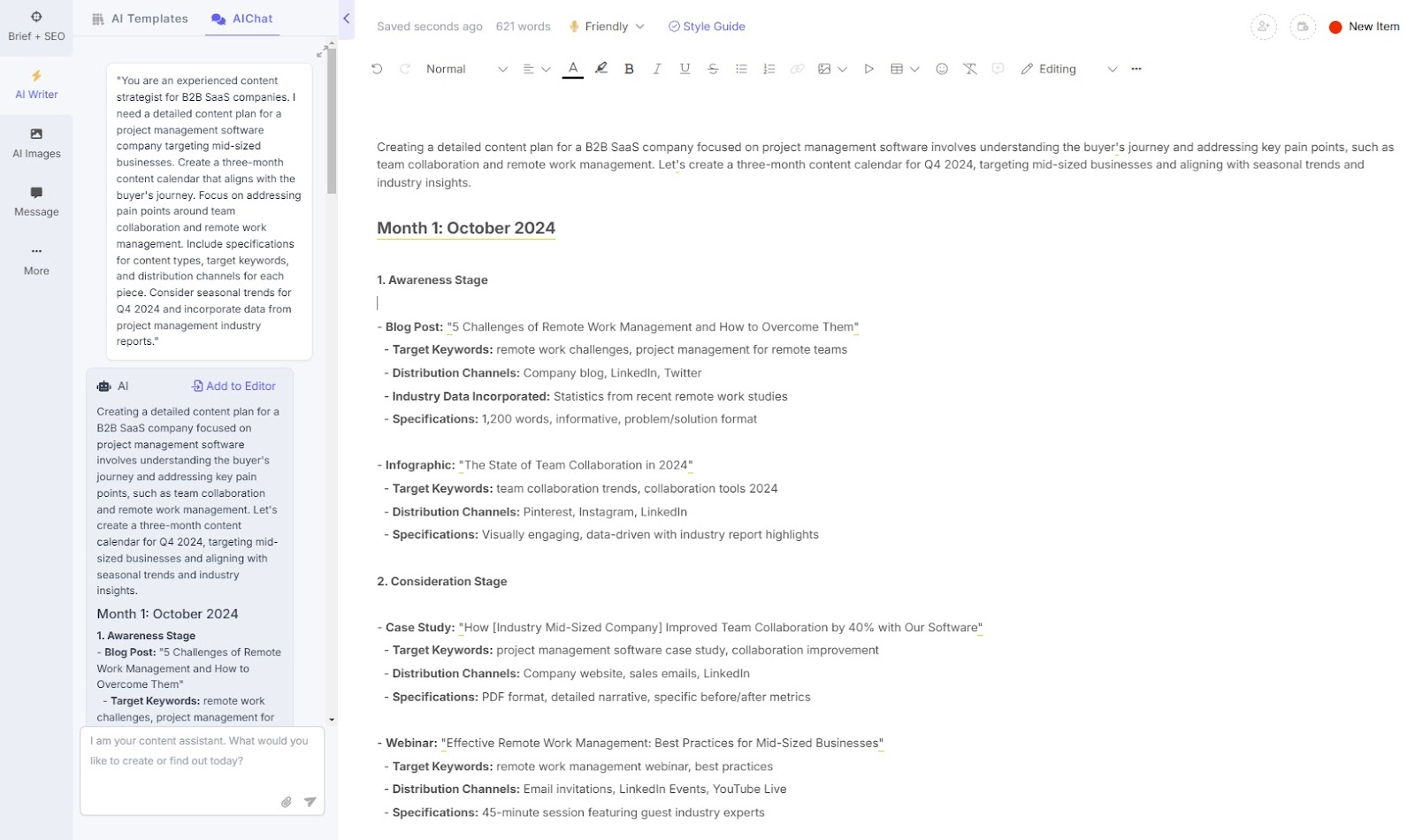Click the 2. Consideration Stage heading
The image size is (1415, 840).
(x=442, y=582)
